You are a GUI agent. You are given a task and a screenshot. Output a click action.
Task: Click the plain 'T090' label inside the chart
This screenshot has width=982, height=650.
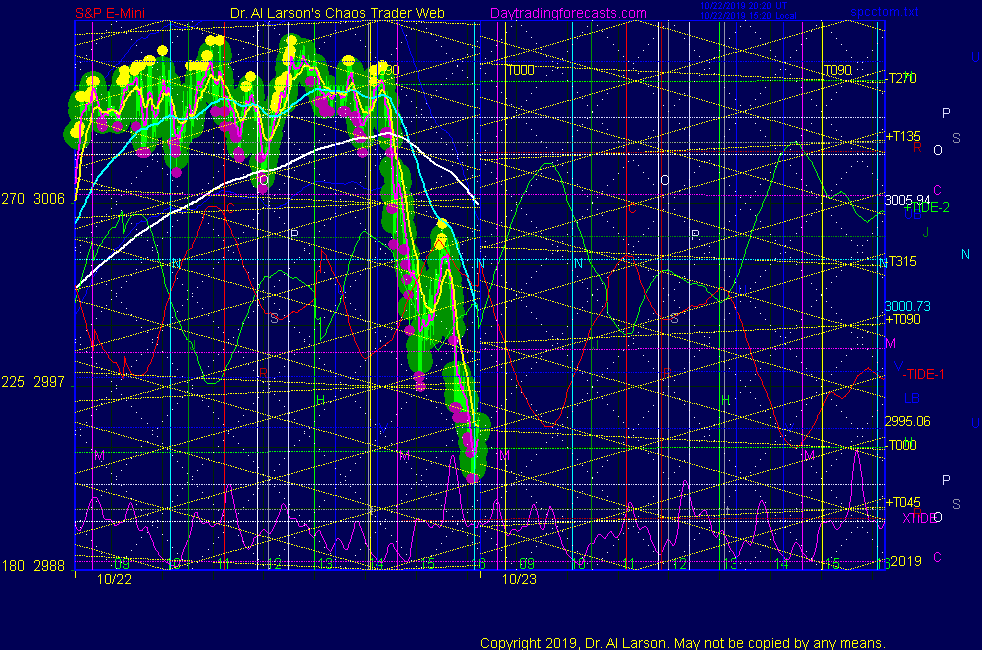click(837, 70)
